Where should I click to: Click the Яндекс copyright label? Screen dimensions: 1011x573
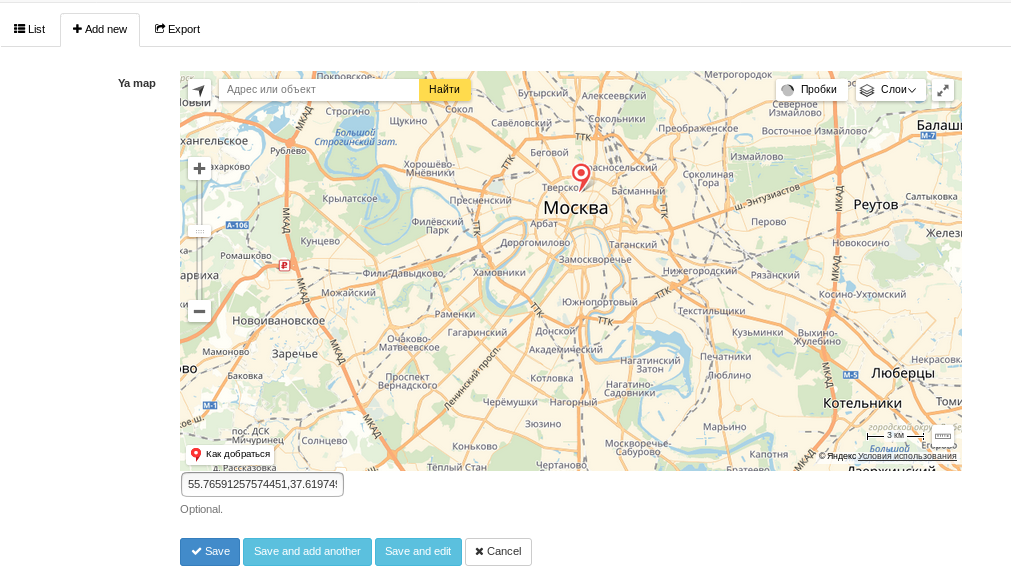(x=838, y=456)
